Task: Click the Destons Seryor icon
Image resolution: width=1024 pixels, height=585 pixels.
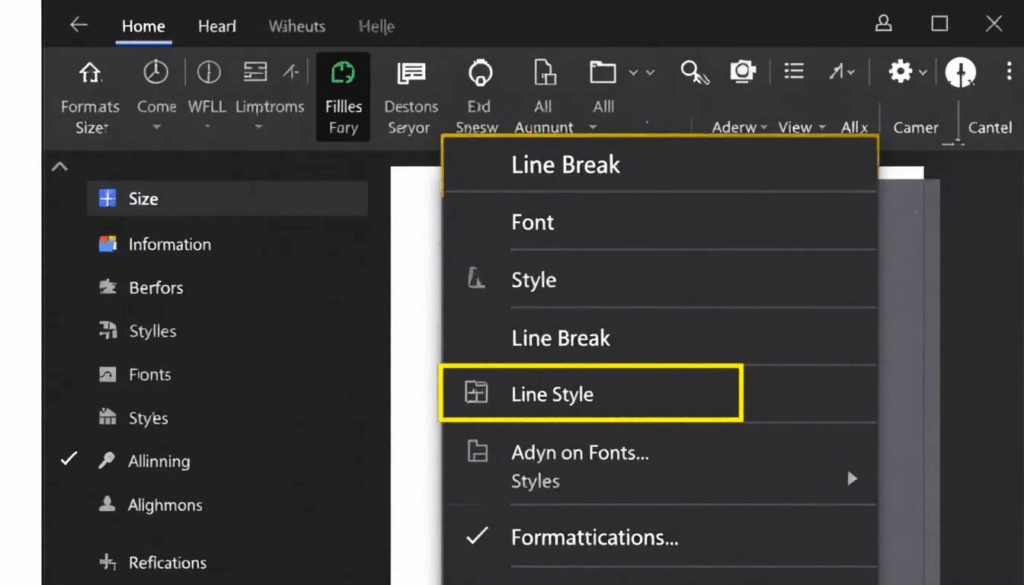Action: coord(411,73)
